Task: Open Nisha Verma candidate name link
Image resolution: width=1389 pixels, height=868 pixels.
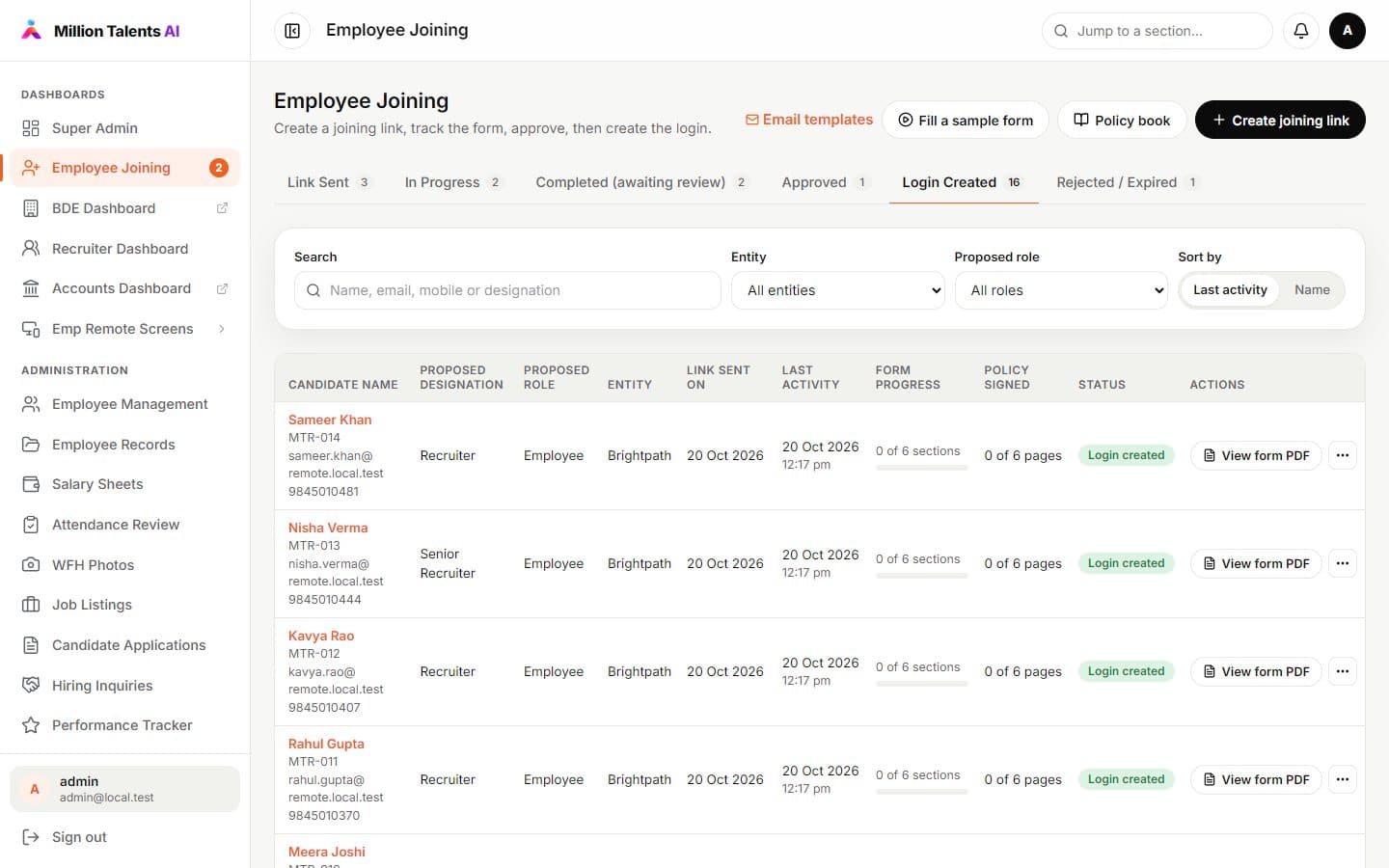Action: pyautogui.click(x=328, y=528)
